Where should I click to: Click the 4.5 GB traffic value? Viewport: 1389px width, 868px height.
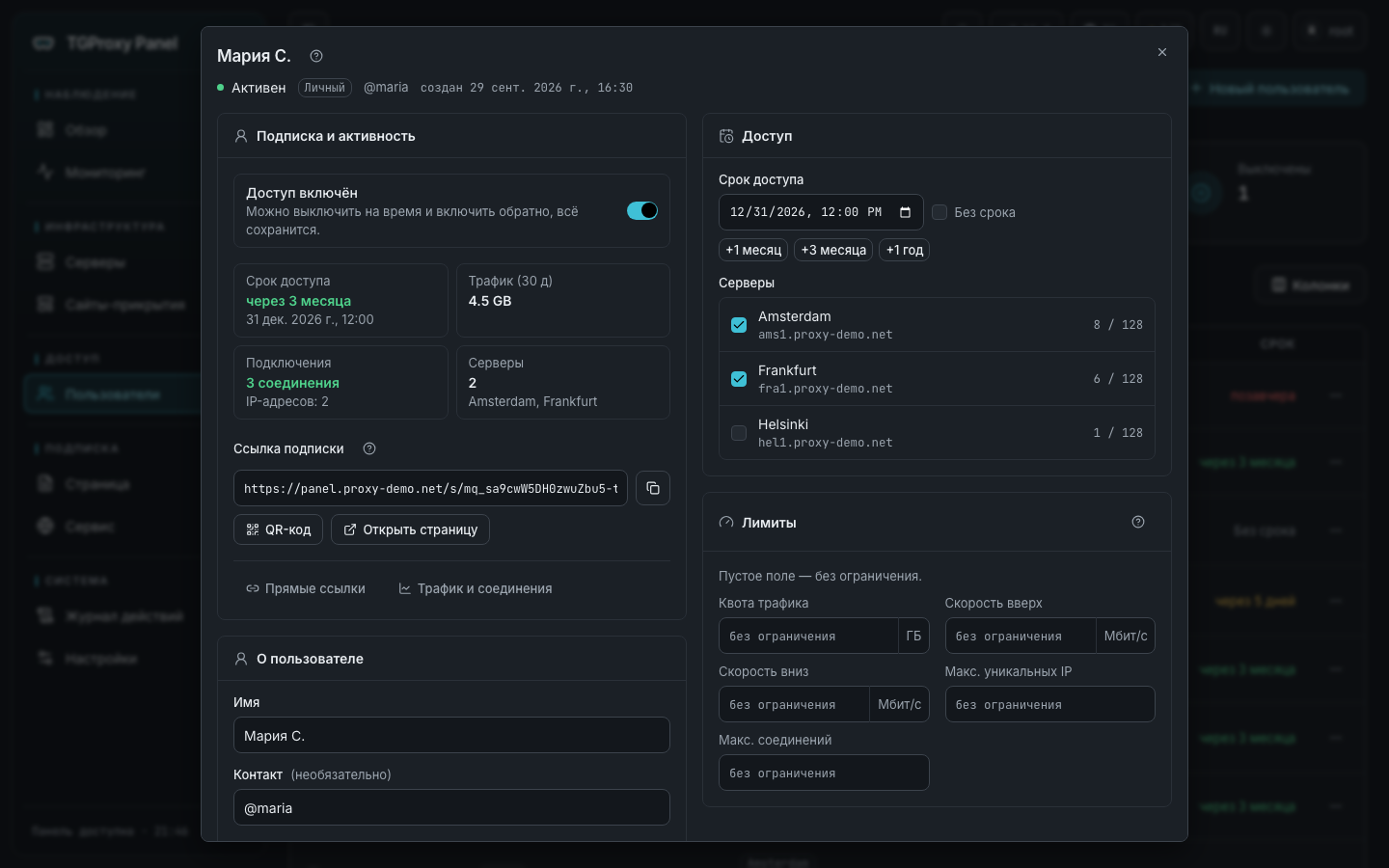point(490,301)
